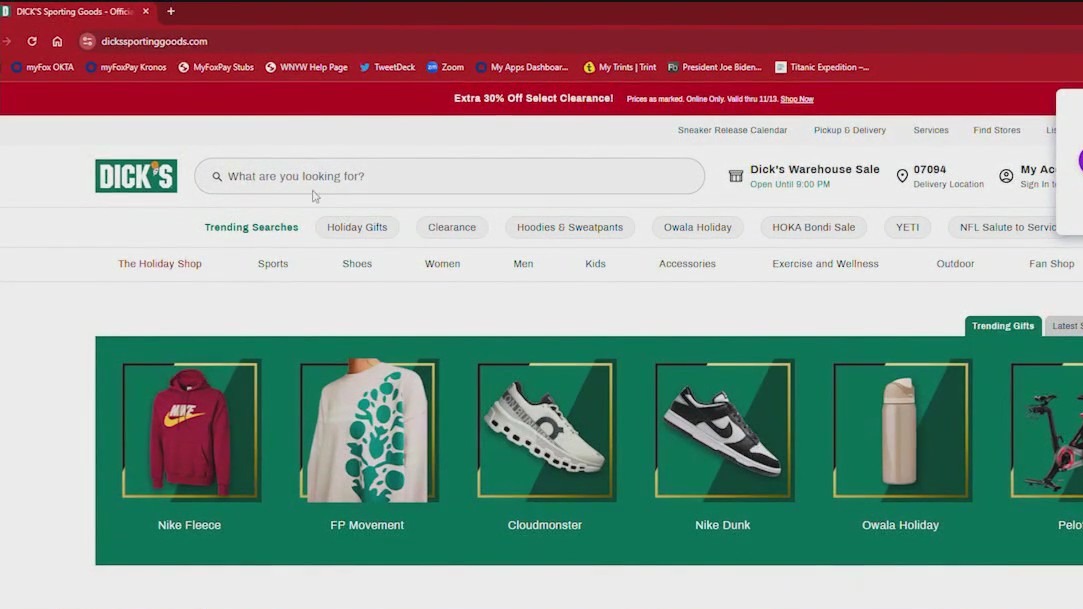Select the HOKA Bondi Sale trending search
Screen dimensions: 1083x609
click(x=814, y=227)
